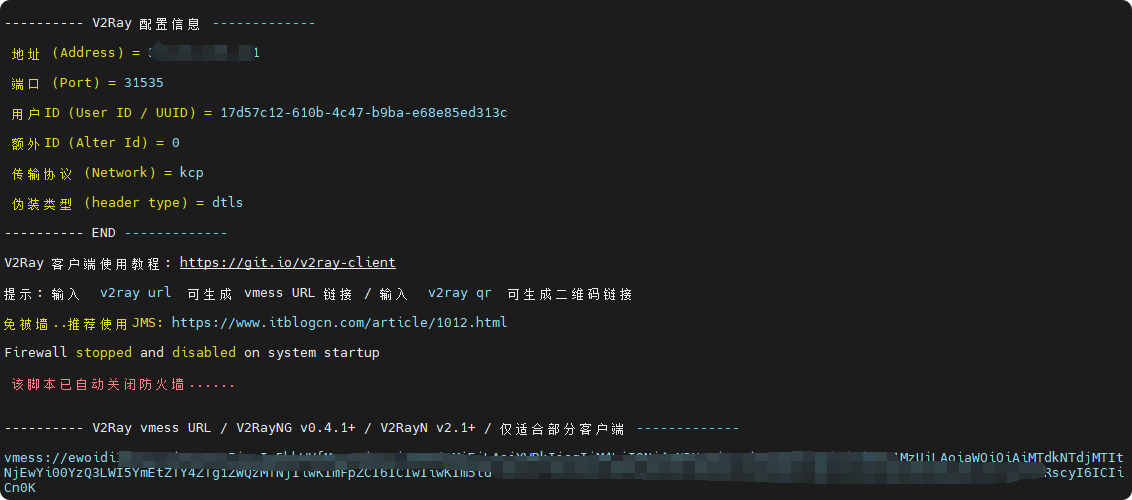The height and width of the screenshot is (500, 1132).
Task: Click the yellow word "disabled"
Action: [204, 353]
